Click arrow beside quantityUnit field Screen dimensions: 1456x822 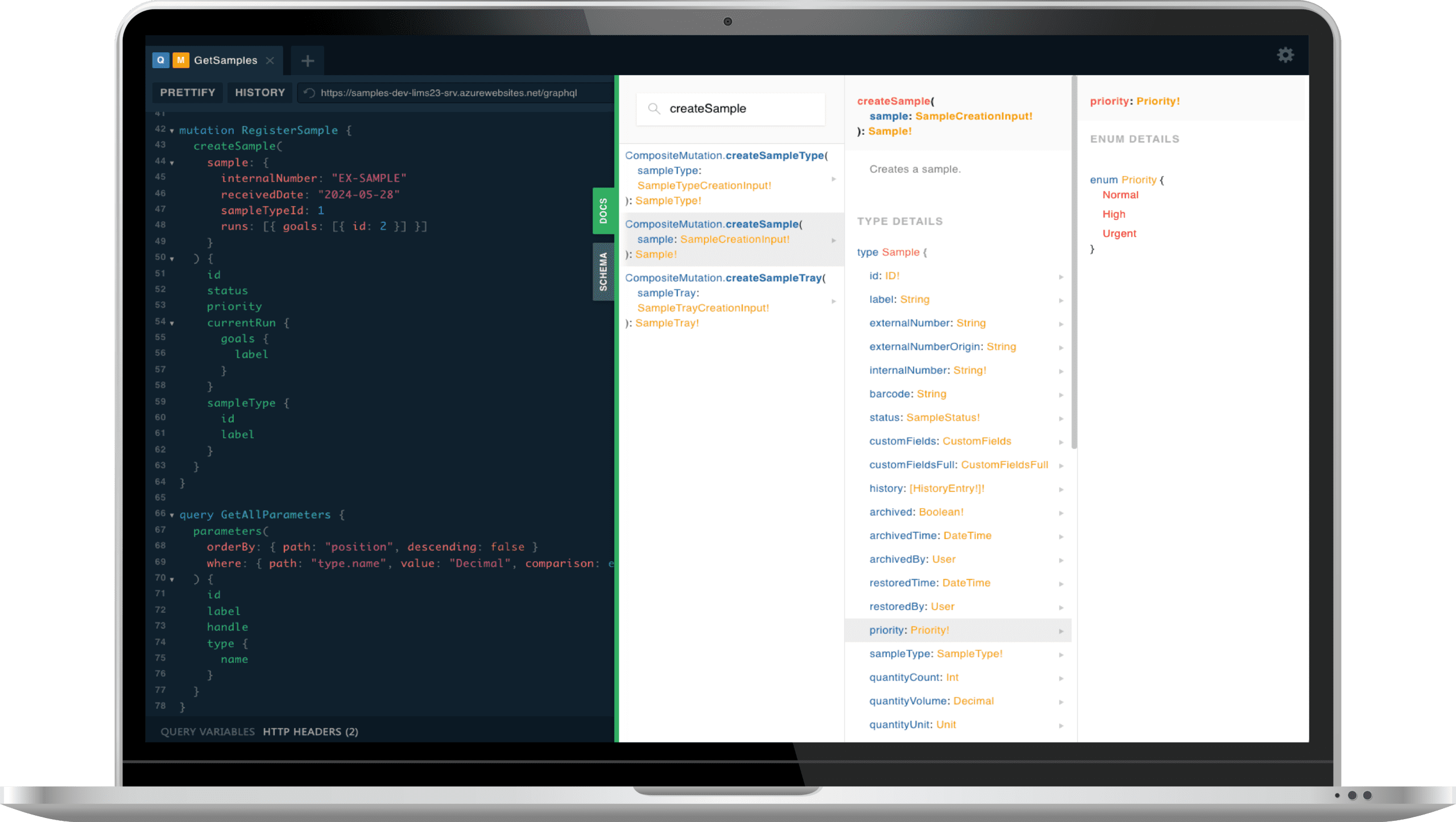click(1061, 725)
